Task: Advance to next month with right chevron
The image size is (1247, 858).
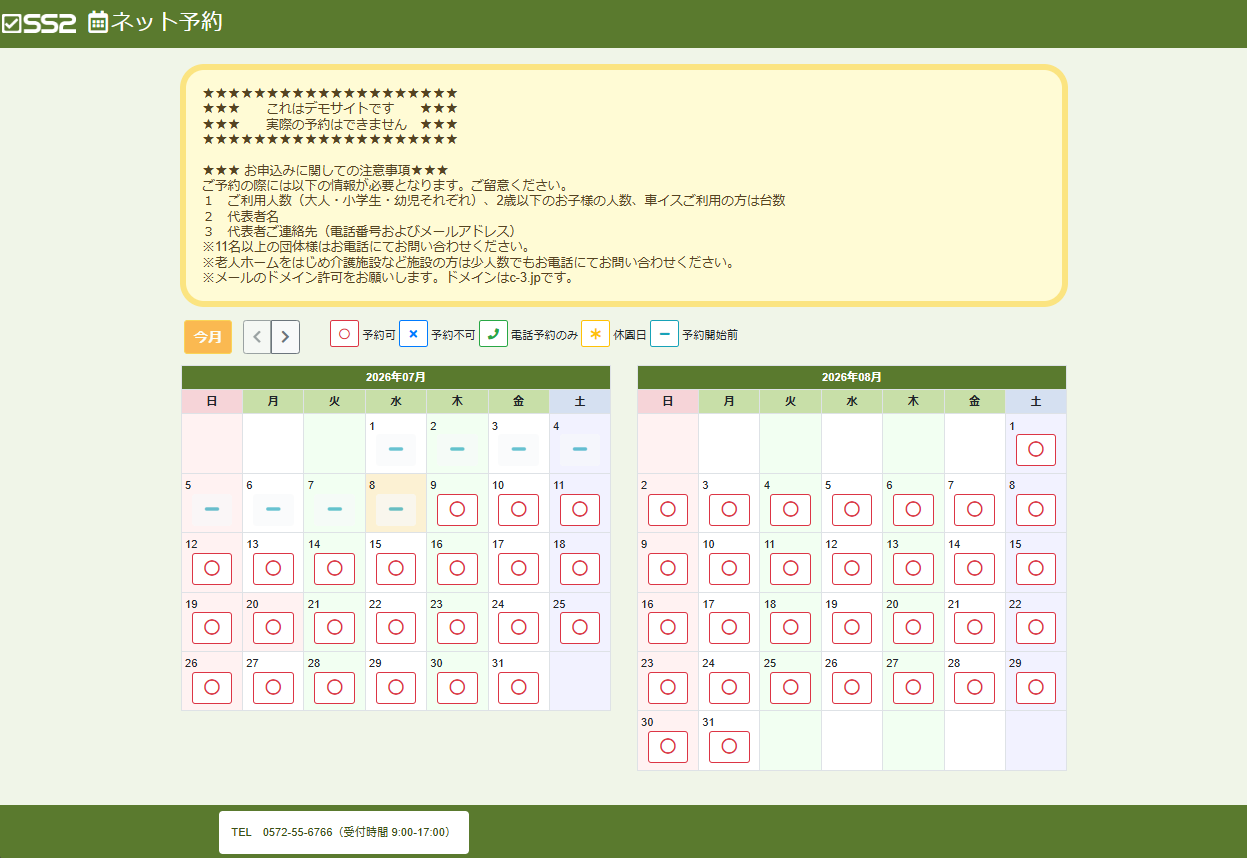Action: [x=285, y=337]
